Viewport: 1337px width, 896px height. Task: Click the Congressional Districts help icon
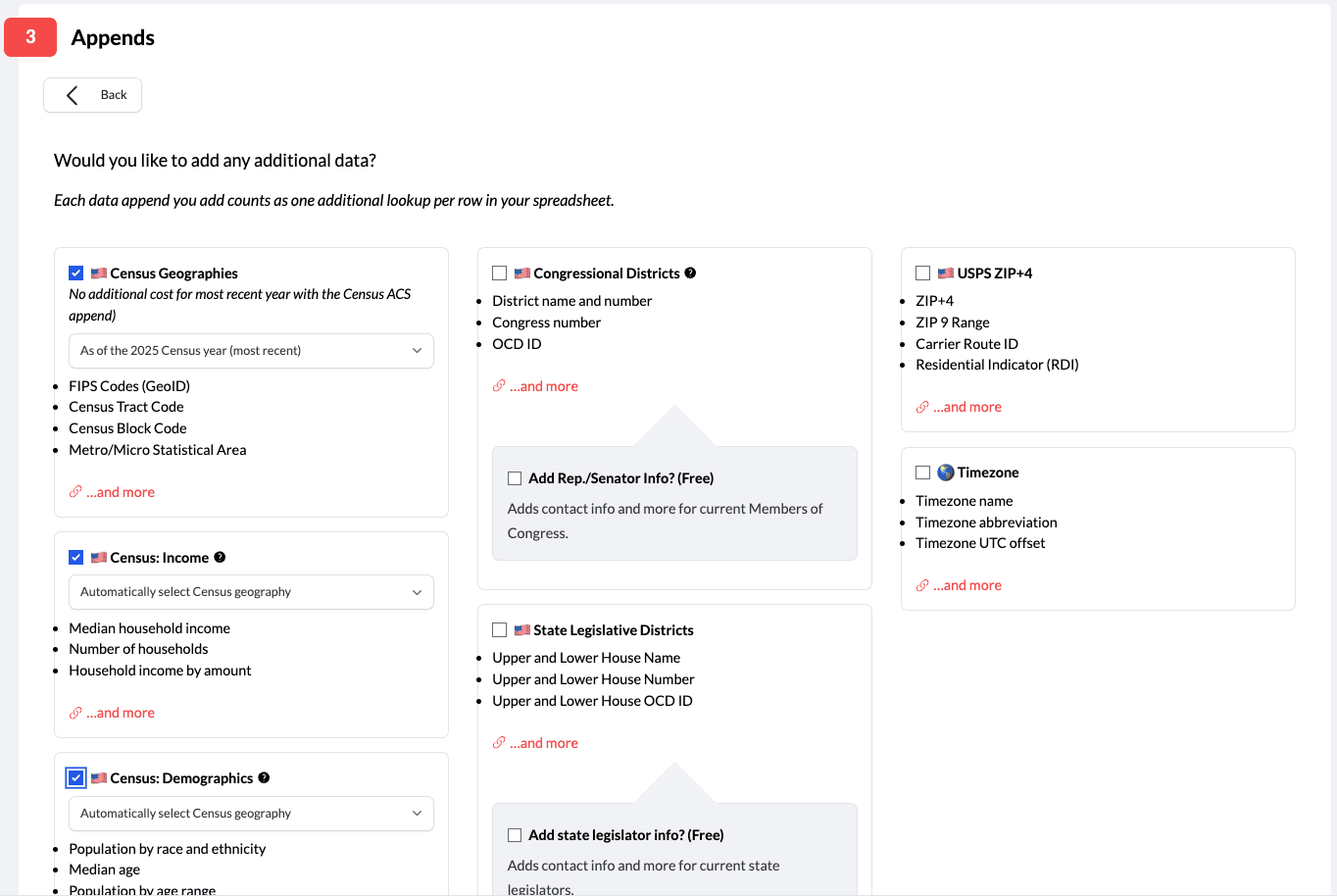pyautogui.click(x=690, y=273)
